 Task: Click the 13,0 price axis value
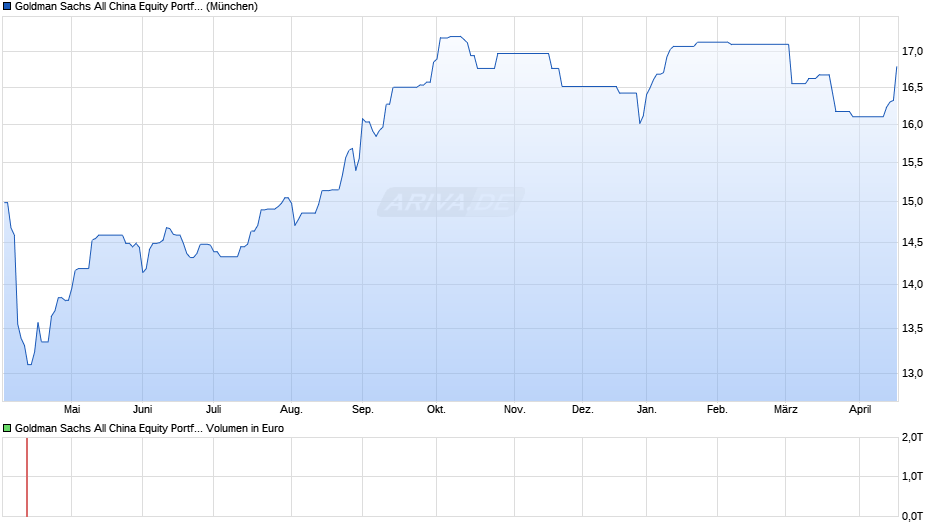(912, 373)
